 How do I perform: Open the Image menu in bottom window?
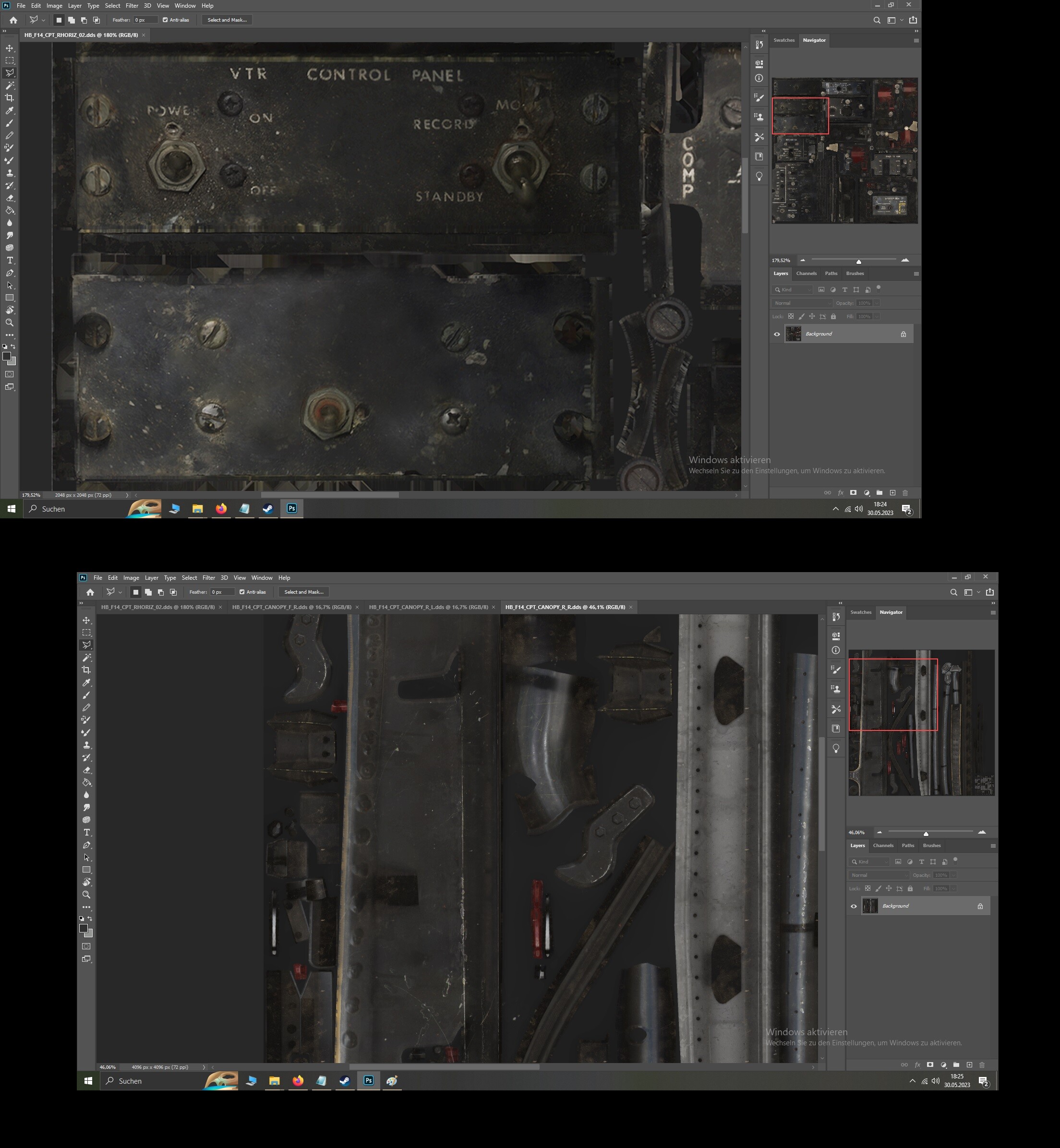click(x=131, y=578)
